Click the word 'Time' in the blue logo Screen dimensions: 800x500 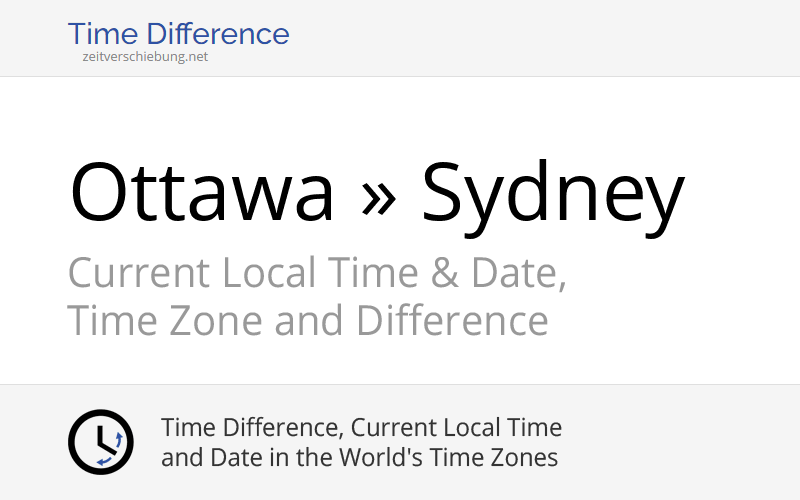click(x=103, y=34)
